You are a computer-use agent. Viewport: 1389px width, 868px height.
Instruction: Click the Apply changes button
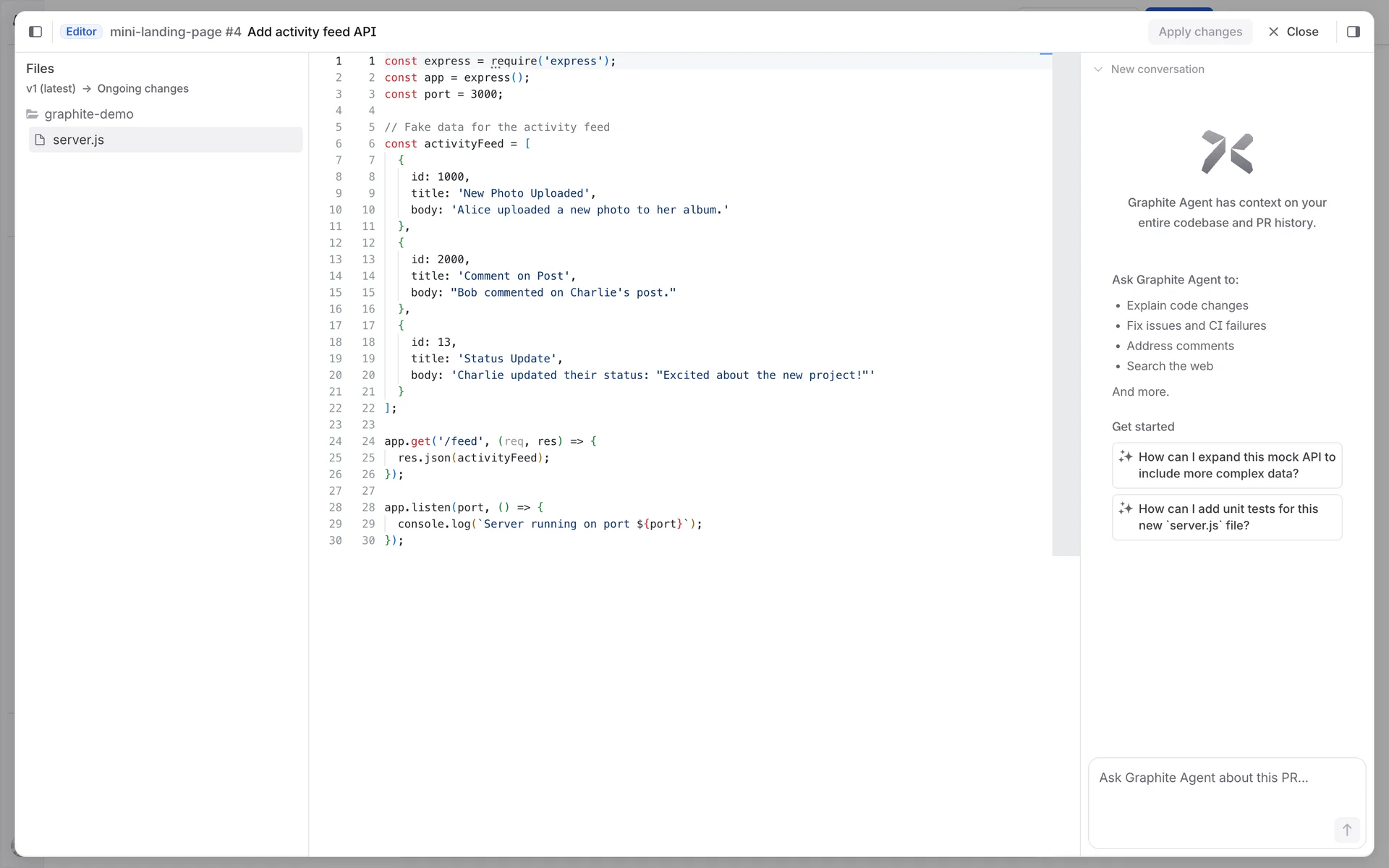(1199, 32)
